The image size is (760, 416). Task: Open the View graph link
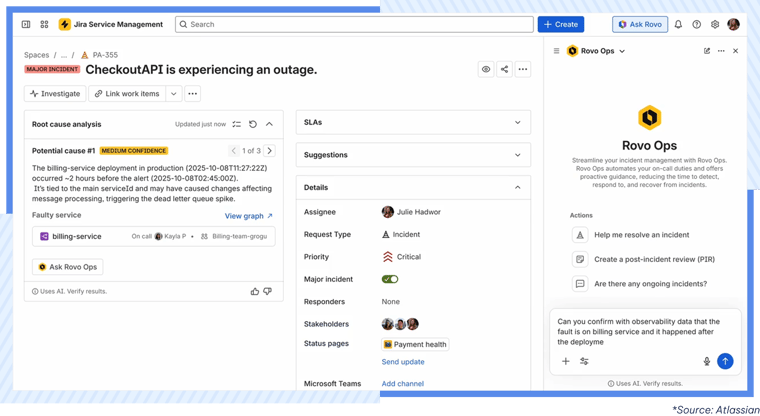(249, 216)
